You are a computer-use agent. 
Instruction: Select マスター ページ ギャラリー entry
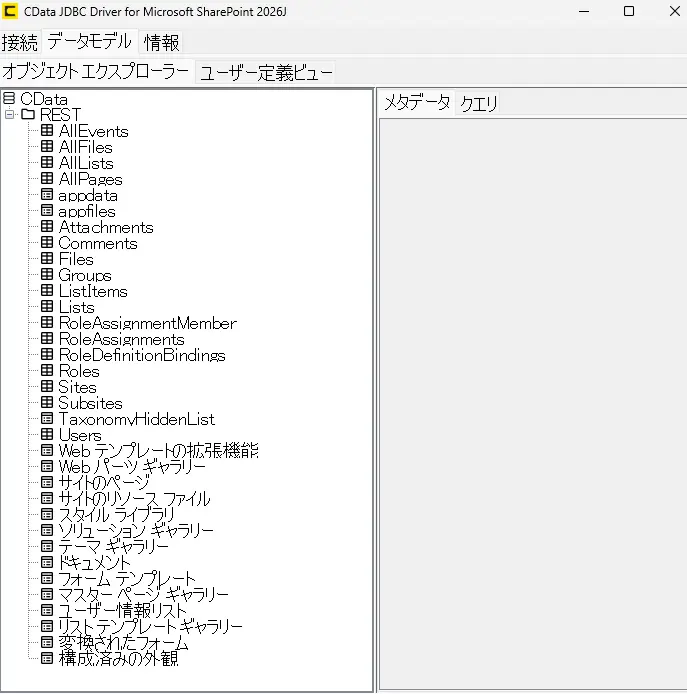(143, 594)
